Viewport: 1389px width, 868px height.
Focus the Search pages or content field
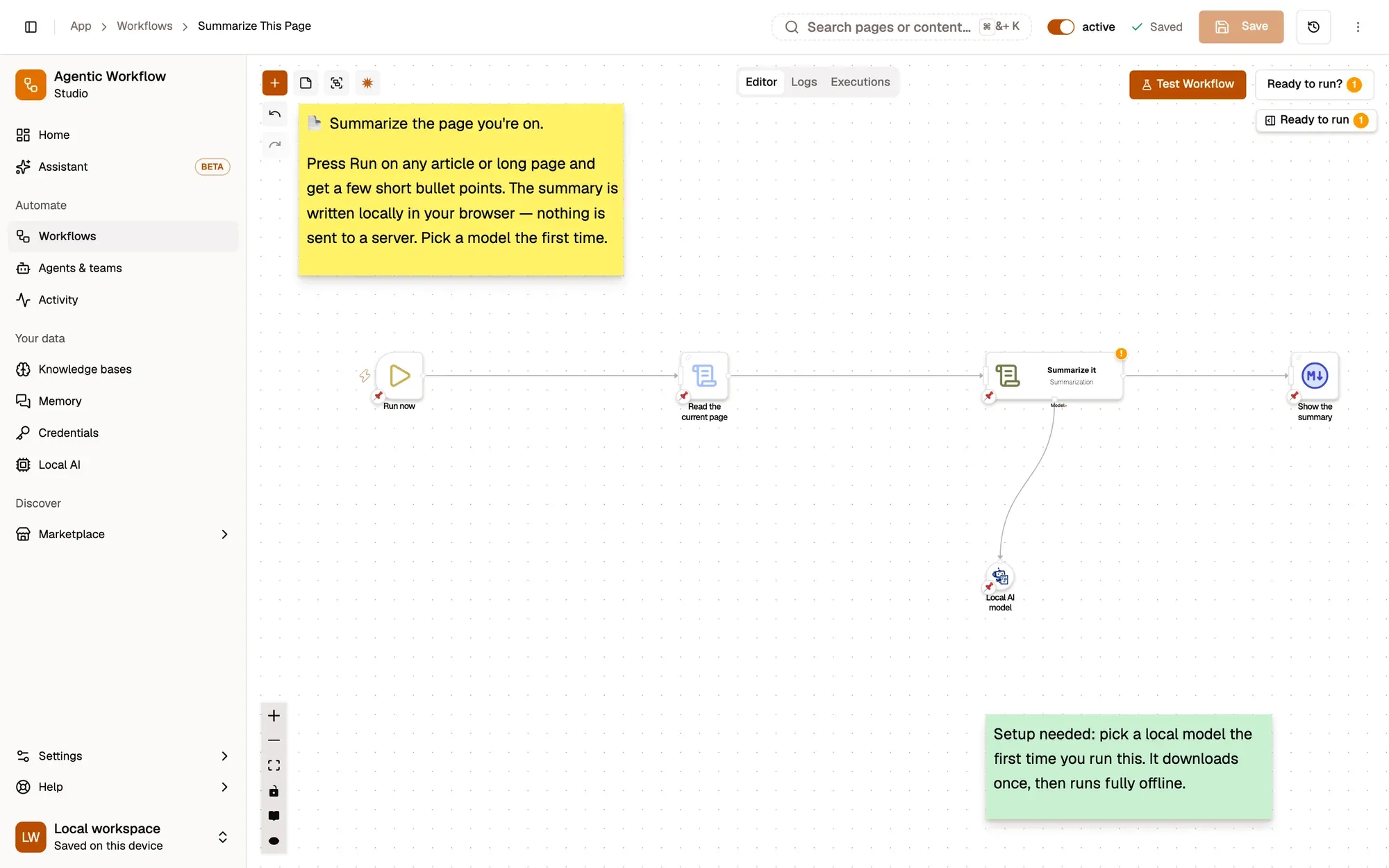click(x=901, y=27)
